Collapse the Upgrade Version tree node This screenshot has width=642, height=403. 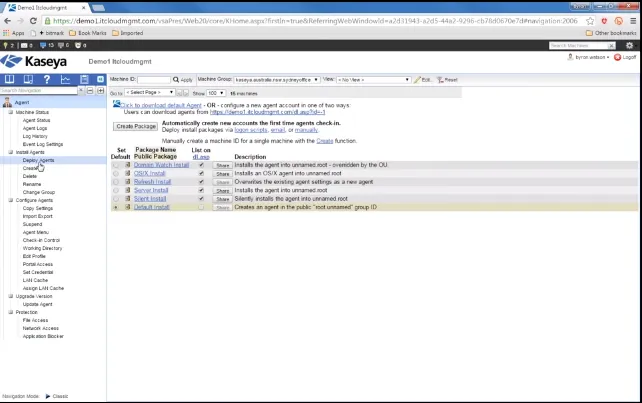click(11, 296)
